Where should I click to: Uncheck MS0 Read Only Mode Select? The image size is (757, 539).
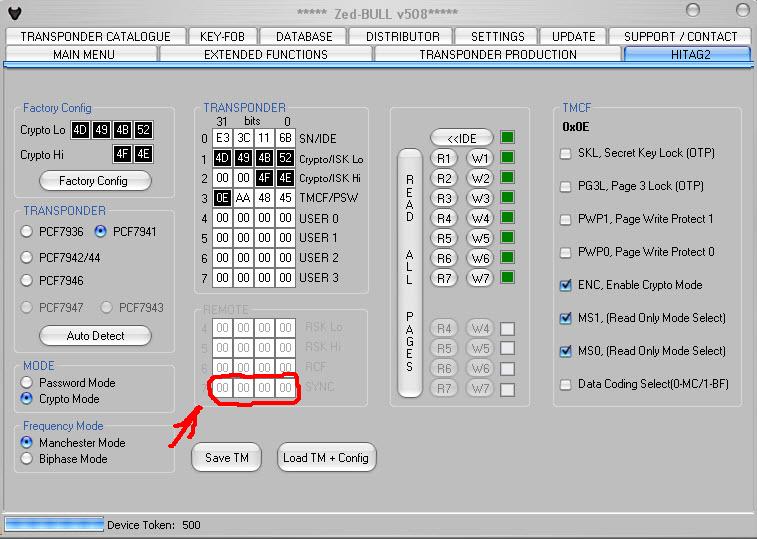pyautogui.click(x=565, y=352)
